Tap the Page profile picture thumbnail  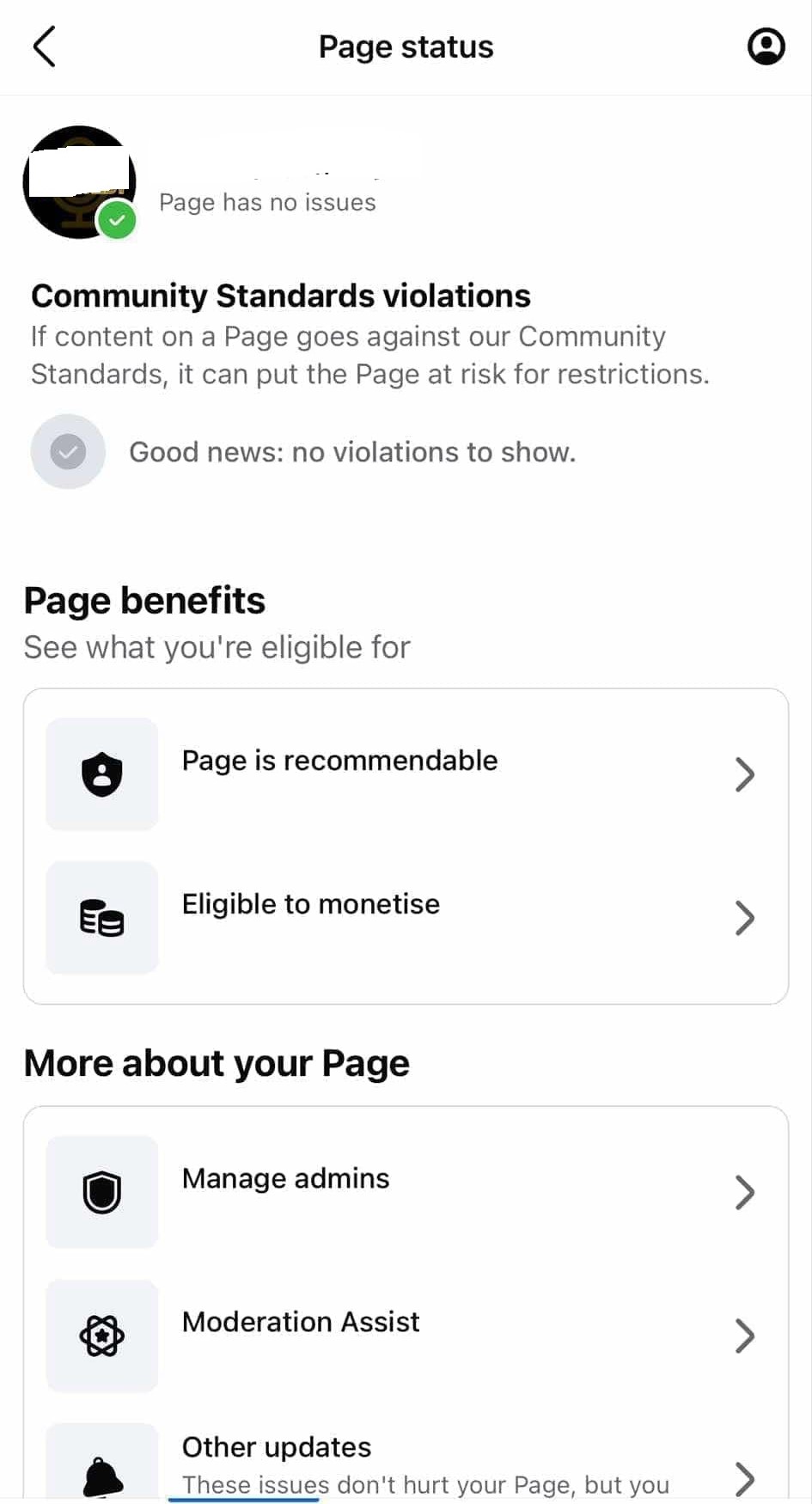79,182
